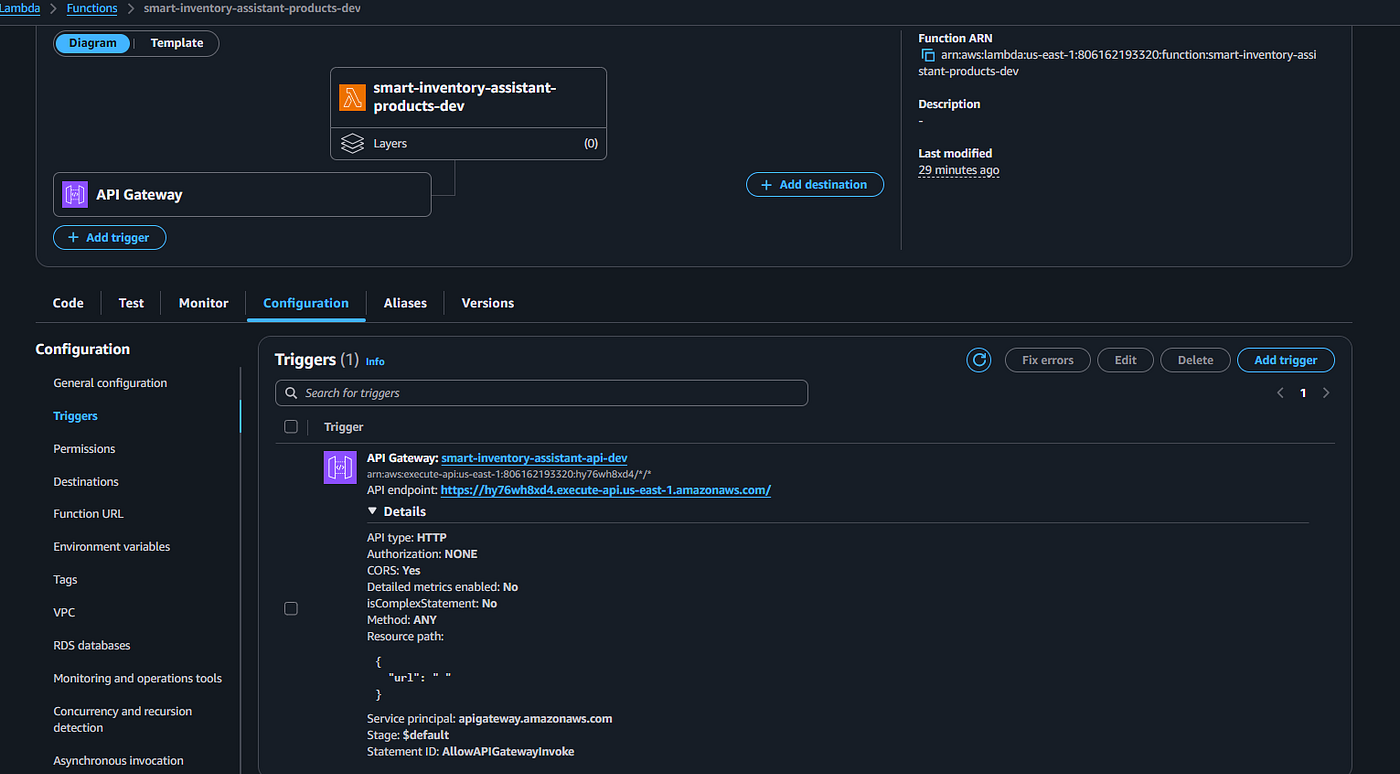Click 'Statement ID: AllowAPIGatewayInvoke' text
This screenshot has height=774, width=1400.
click(x=471, y=751)
